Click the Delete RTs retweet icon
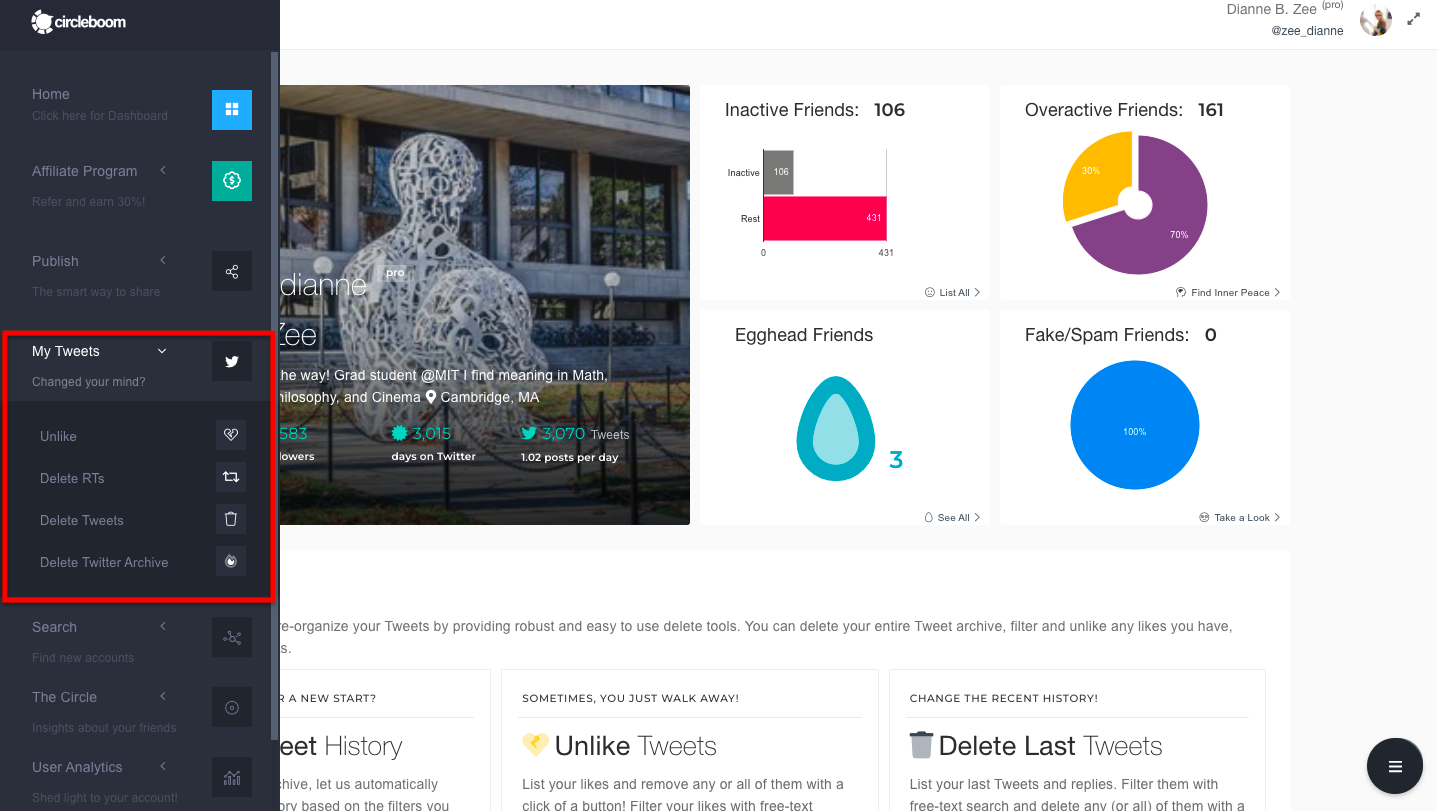Viewport: 1437px width, 811px height. click(x=231, y=477)
